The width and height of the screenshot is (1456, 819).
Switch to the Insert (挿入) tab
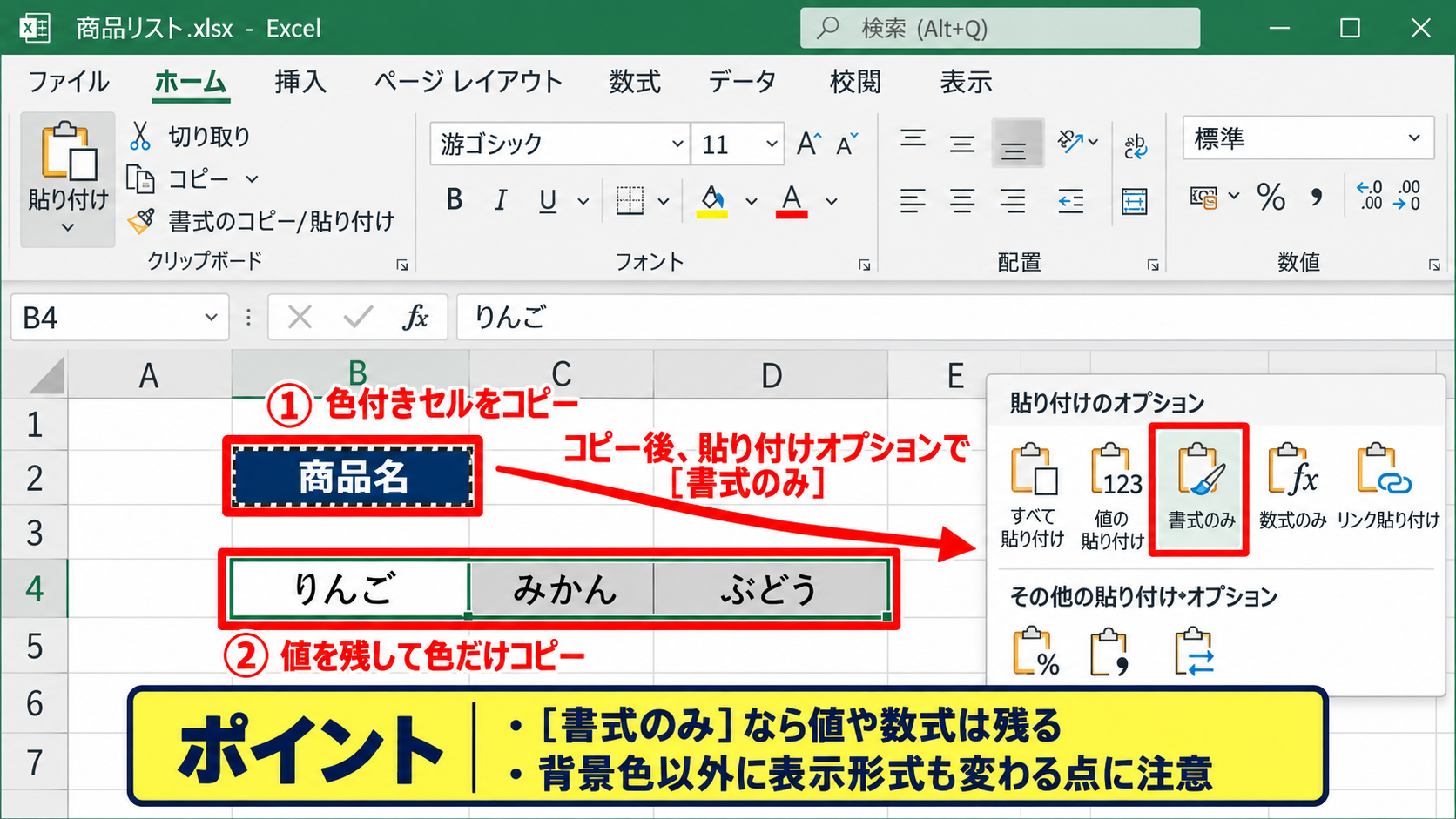(300, 82)
